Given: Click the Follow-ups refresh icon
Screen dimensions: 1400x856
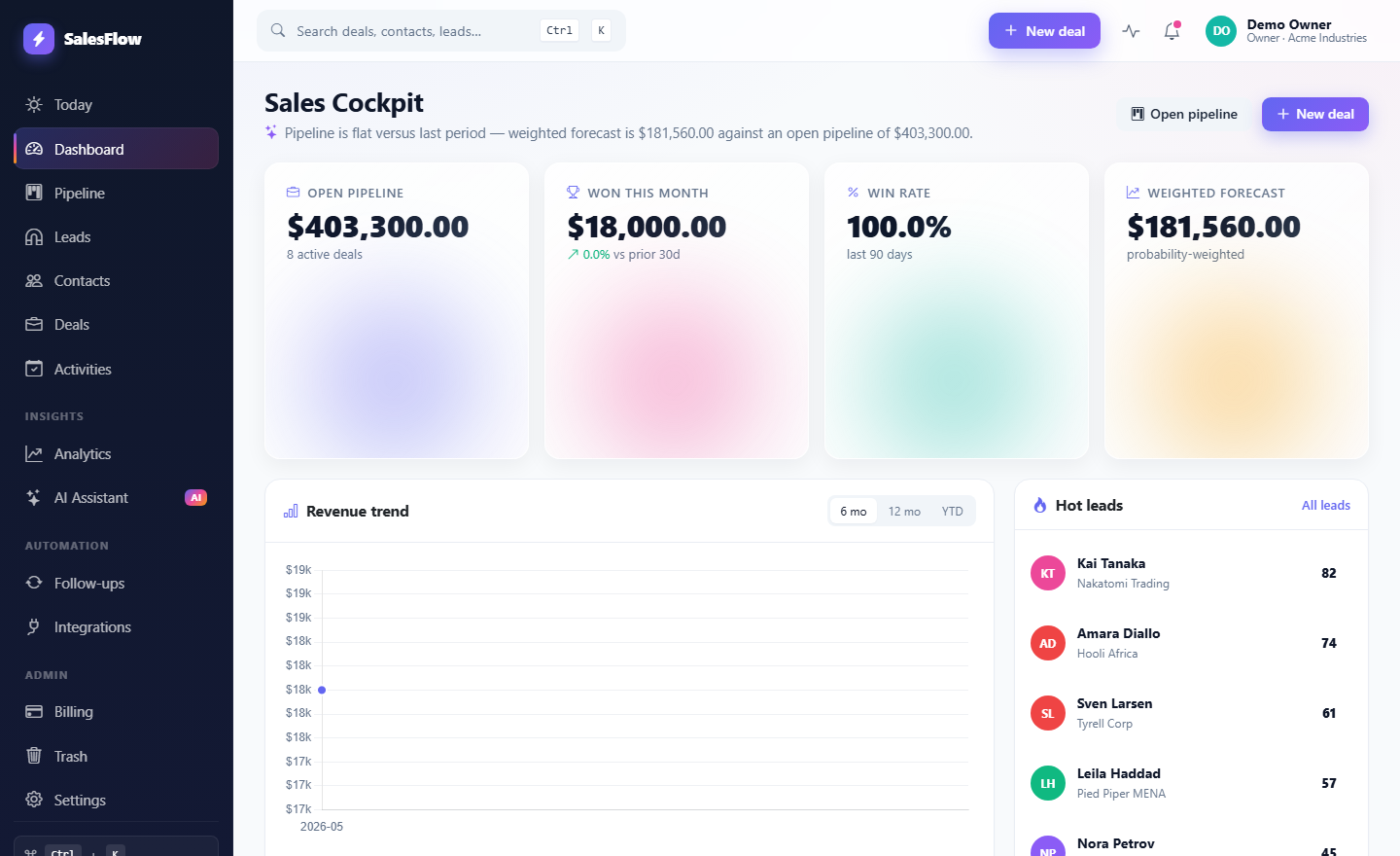Looking at the screenshot, I should 34,583.
